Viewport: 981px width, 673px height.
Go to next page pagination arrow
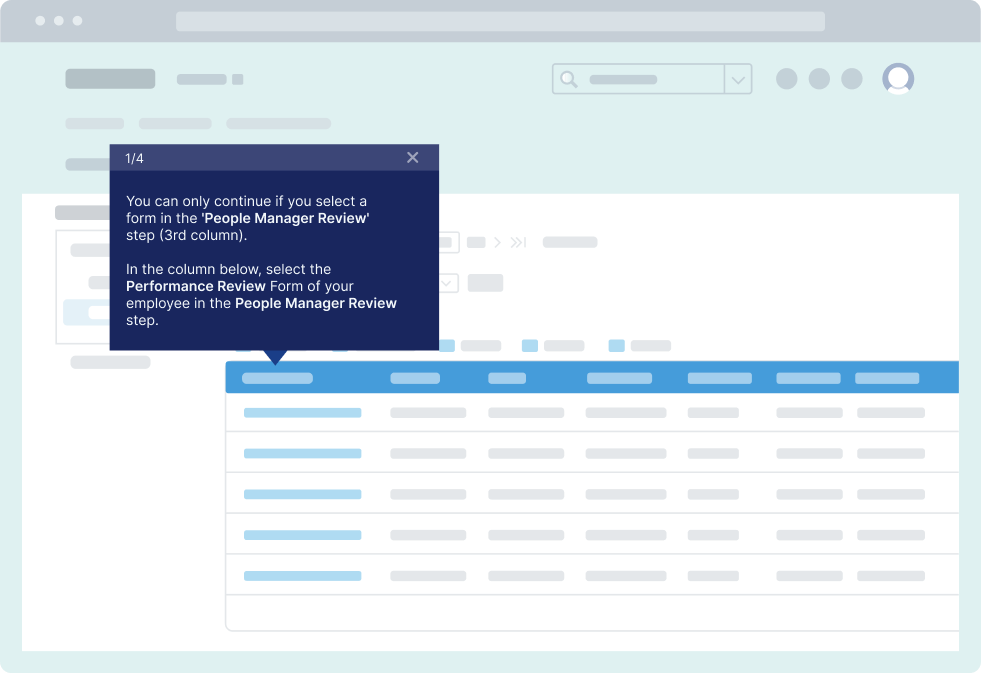[x=497, y=242]
